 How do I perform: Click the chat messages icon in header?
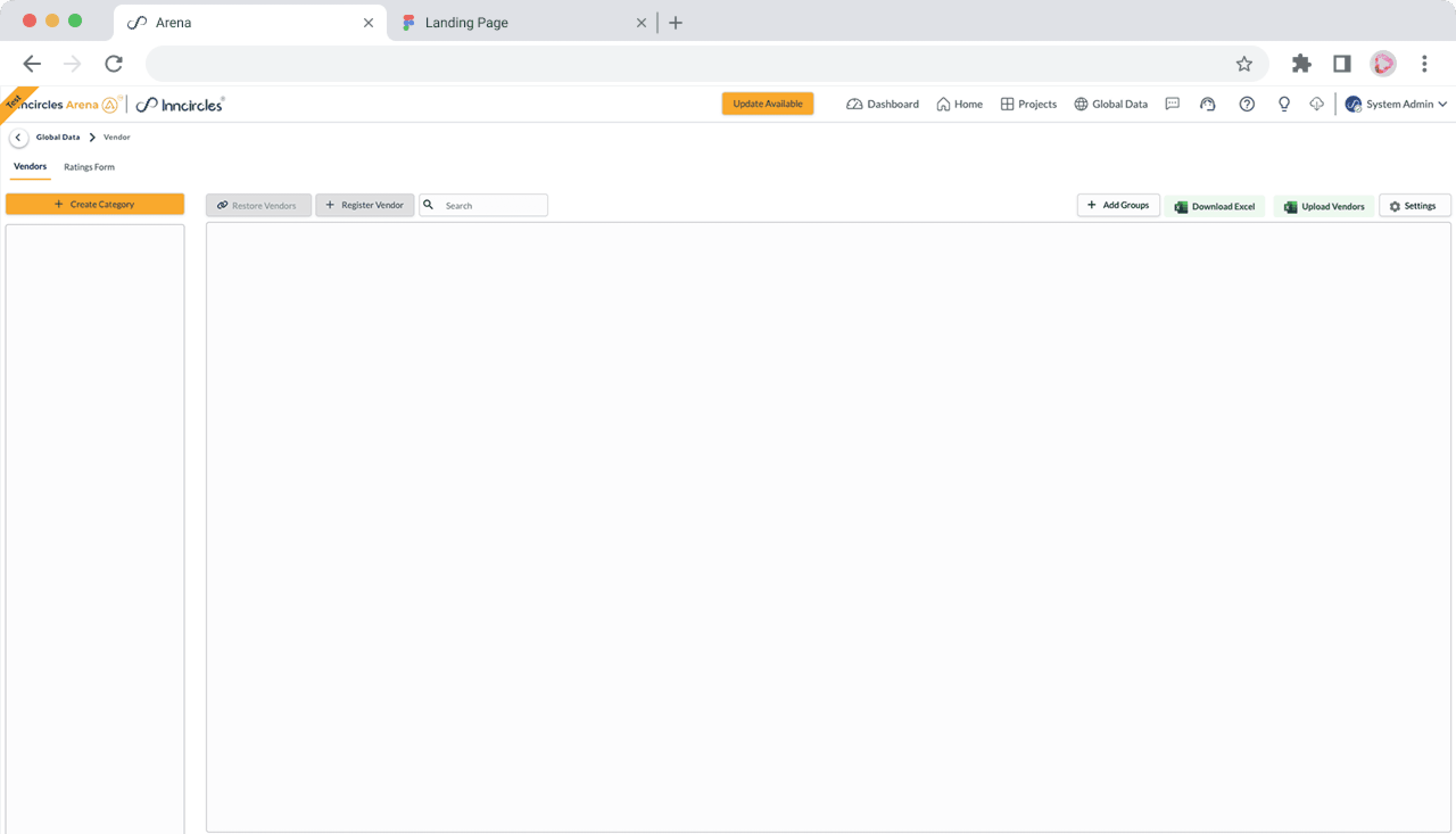tap(1172, 104)
